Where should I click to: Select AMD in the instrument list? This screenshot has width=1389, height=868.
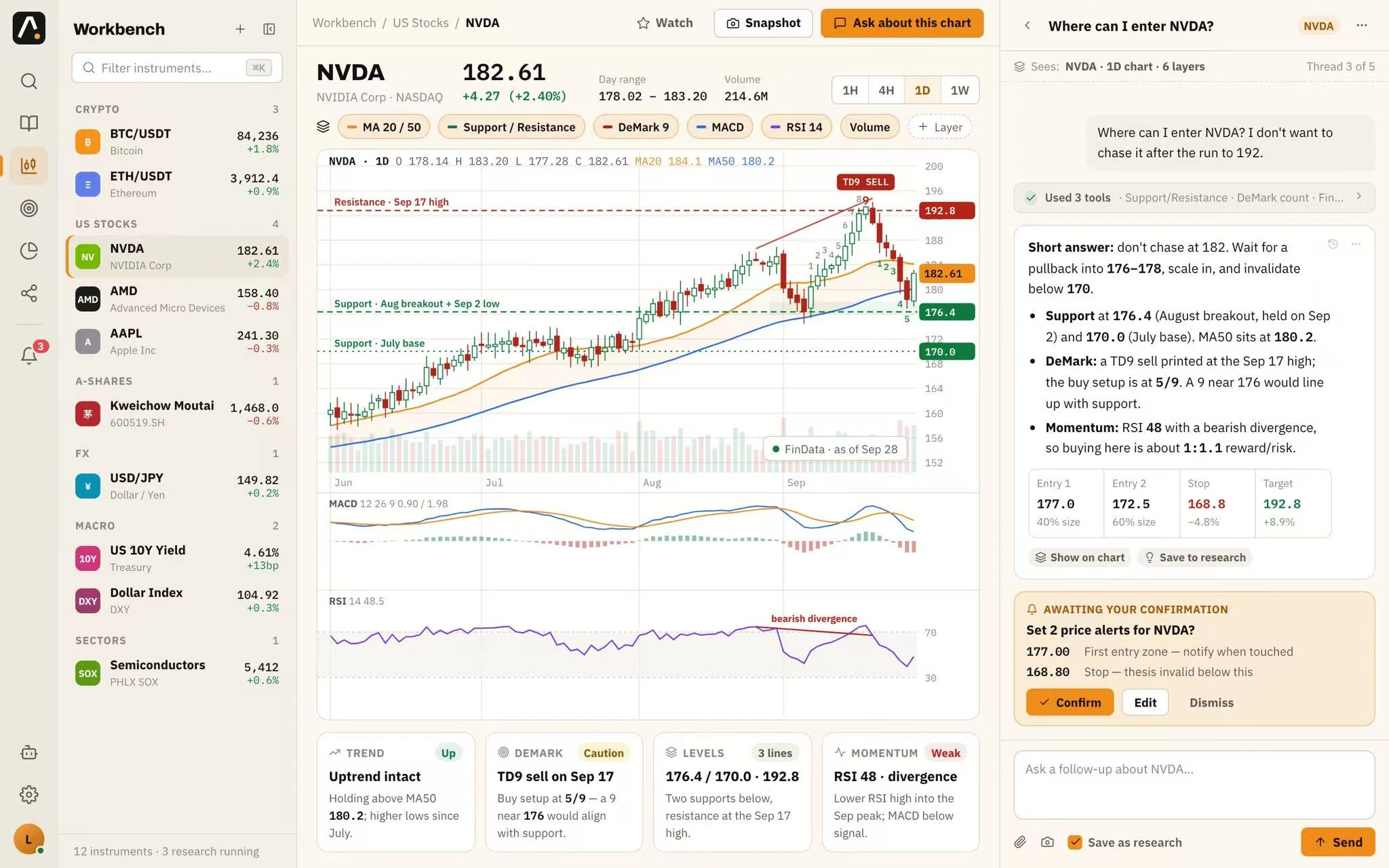point(177,299)
